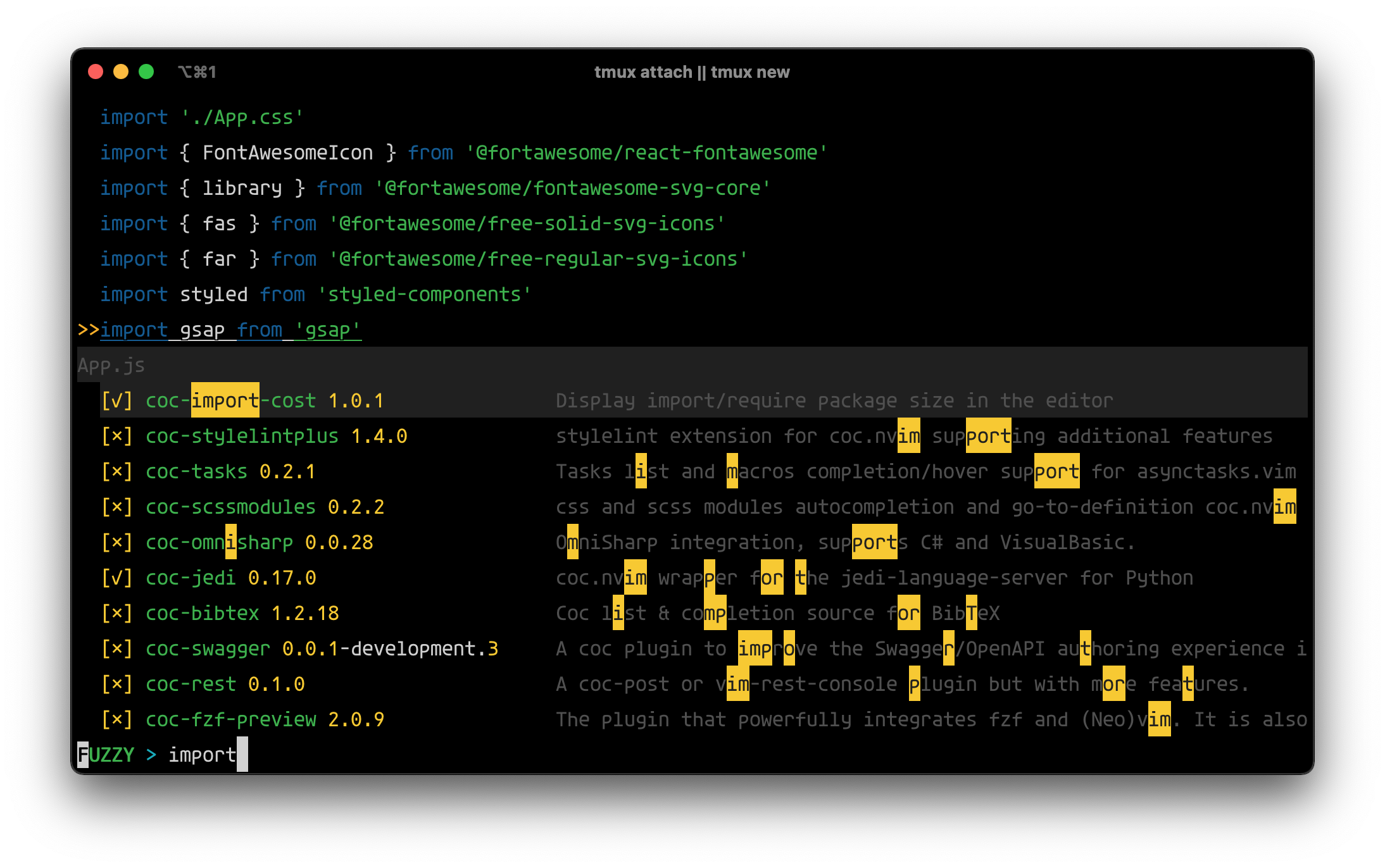Click the coc-swagger [×] marker
1385x868 pixels.
click(x=117, y=648)
